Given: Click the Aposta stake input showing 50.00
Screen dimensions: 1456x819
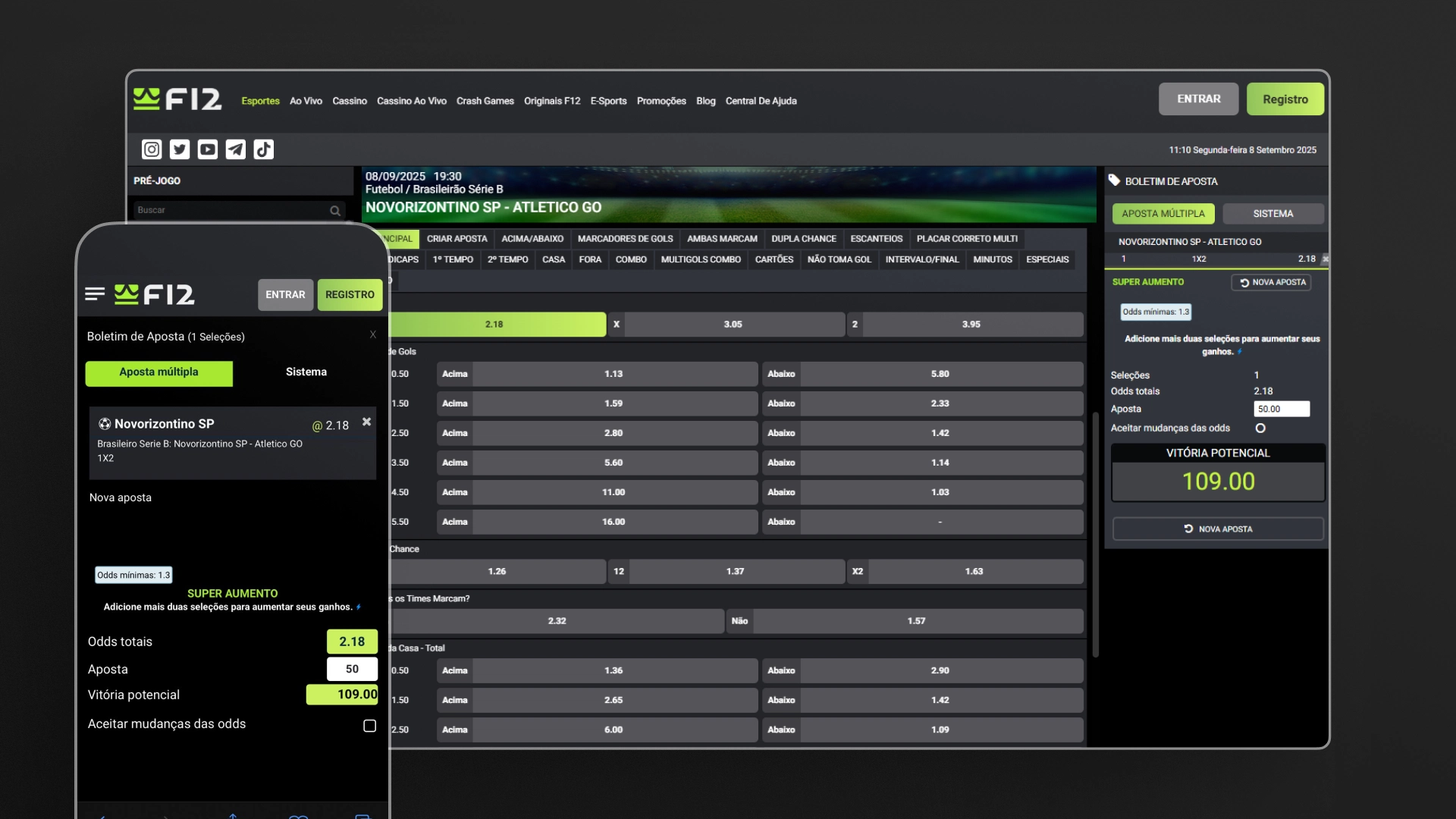Looking at the screenshot, I should click(1282, 409).
